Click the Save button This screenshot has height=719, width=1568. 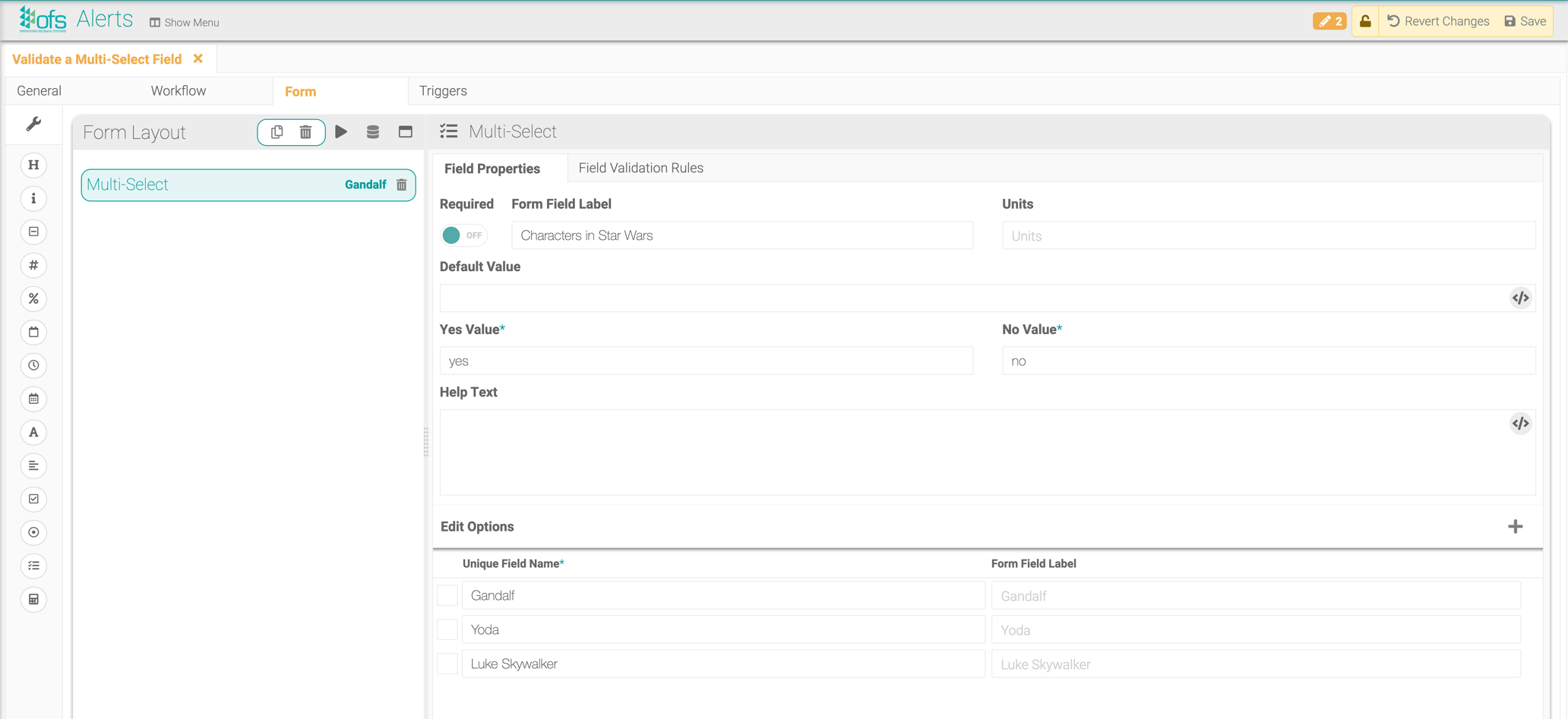tap(1525, 21)
